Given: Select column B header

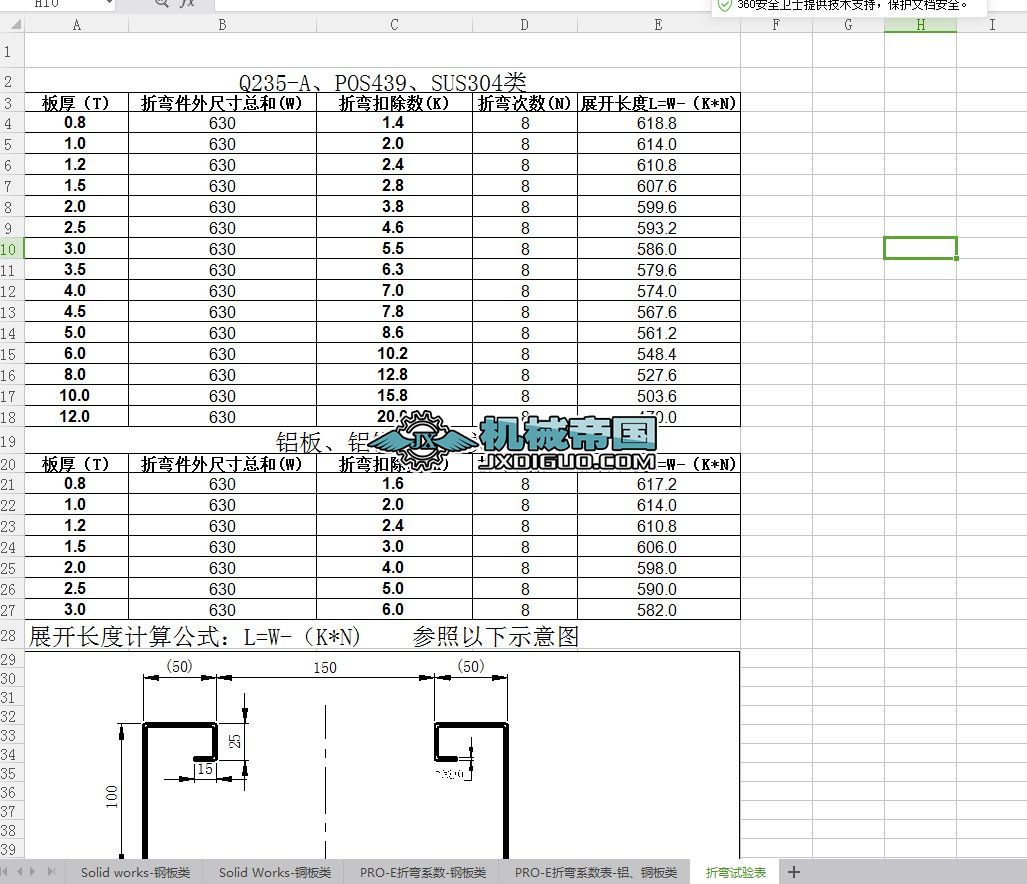Looking at the screenshot, I should click(x=222, y=25).
